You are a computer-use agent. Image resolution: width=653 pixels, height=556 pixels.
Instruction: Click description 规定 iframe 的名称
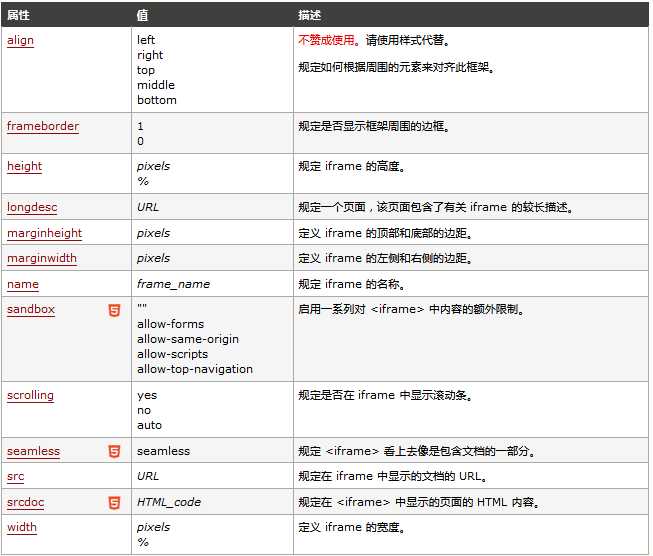351,284
